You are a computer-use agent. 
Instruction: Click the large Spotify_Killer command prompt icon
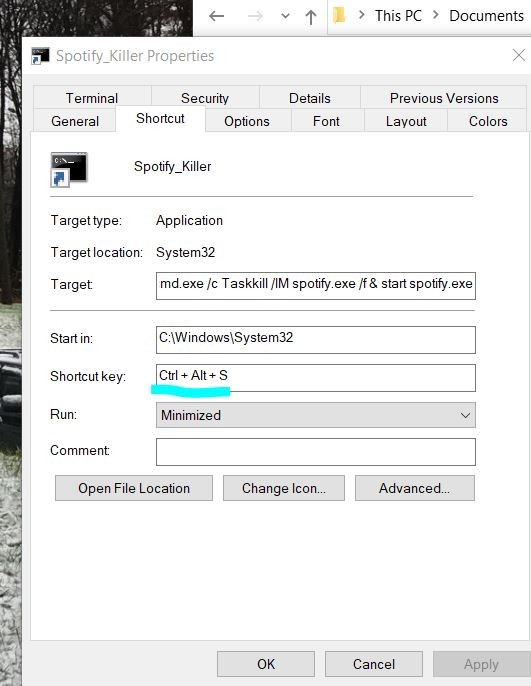69,169
